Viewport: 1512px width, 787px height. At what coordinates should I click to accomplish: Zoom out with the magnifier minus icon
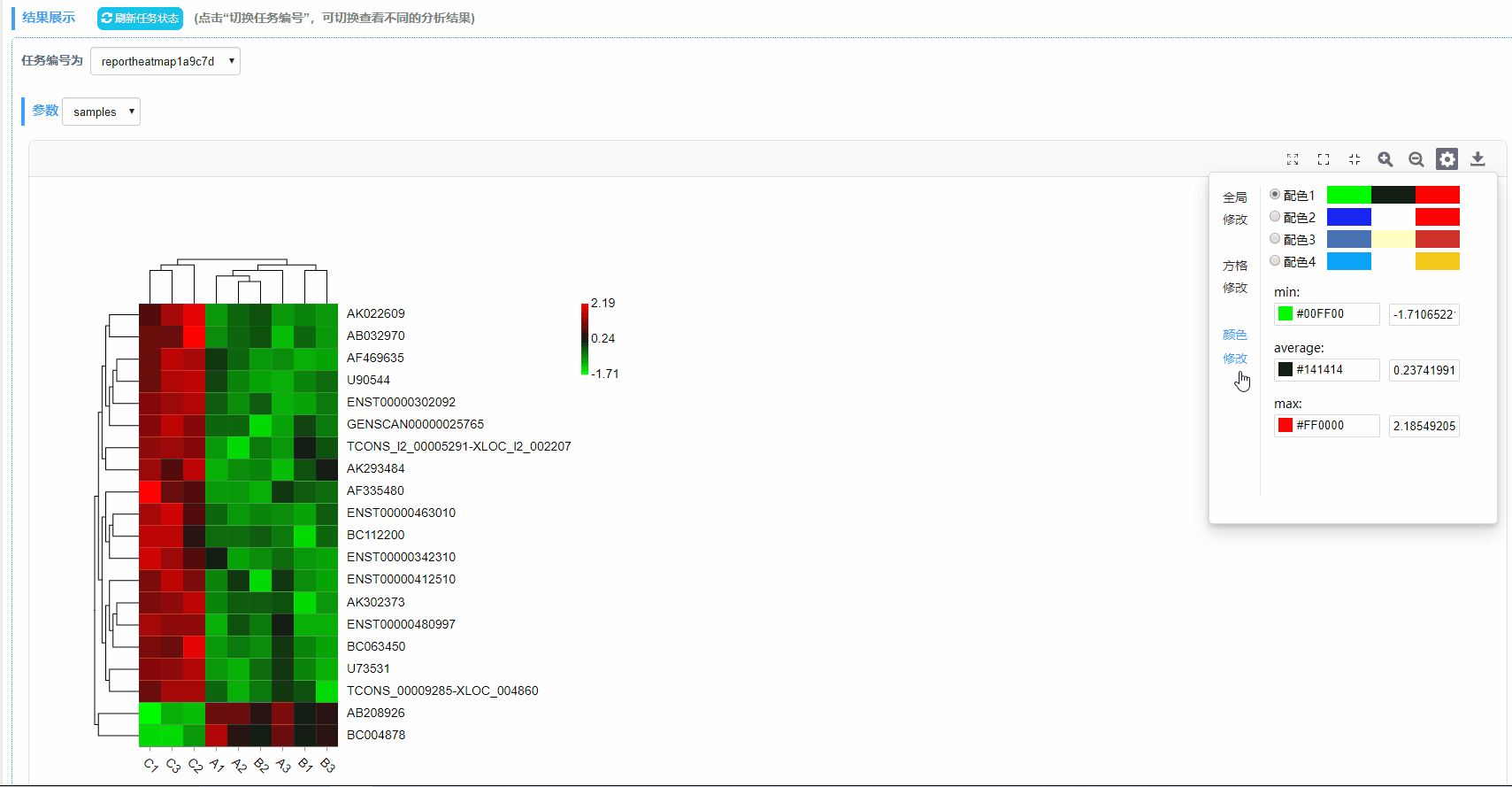1416,159
